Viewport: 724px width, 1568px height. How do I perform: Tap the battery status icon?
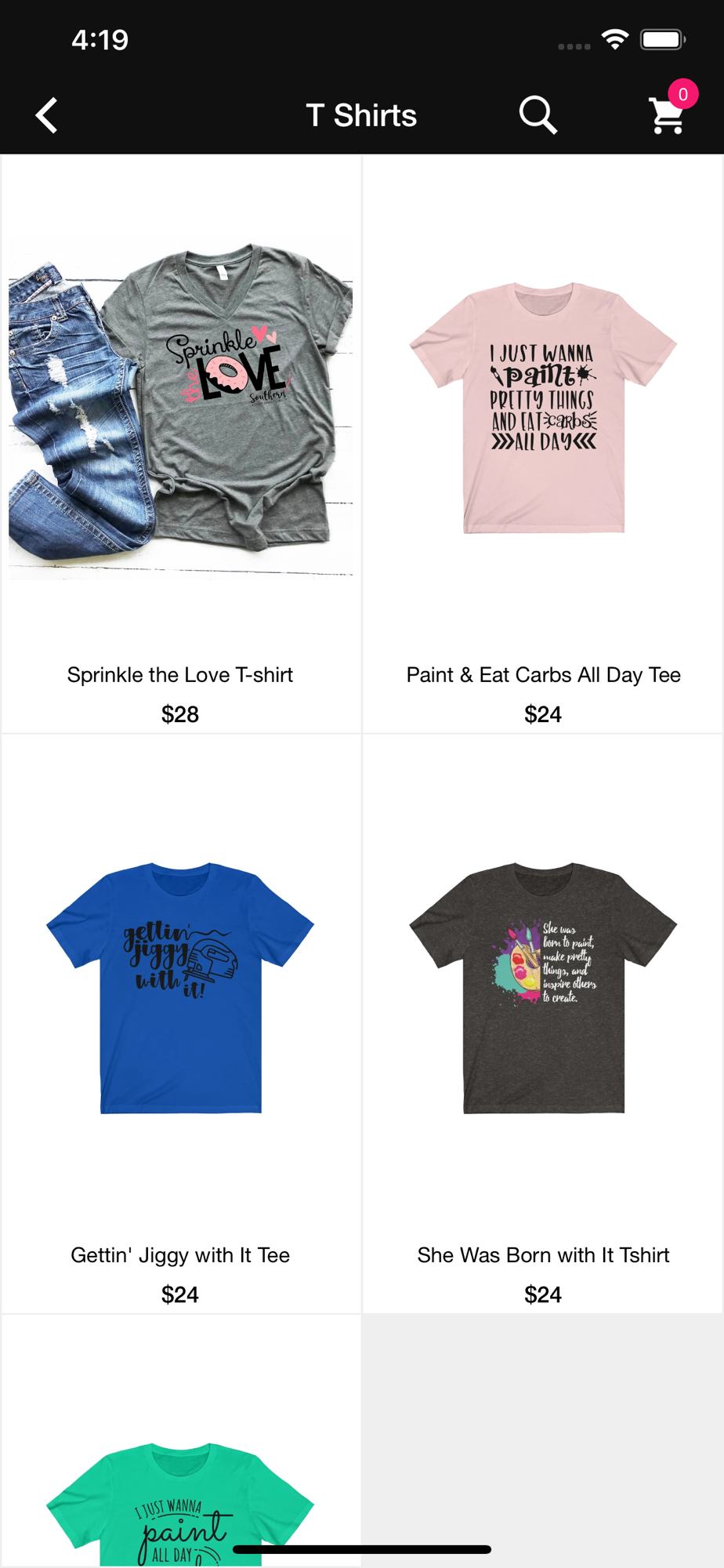pyautogui.click(x=663, y=39)
